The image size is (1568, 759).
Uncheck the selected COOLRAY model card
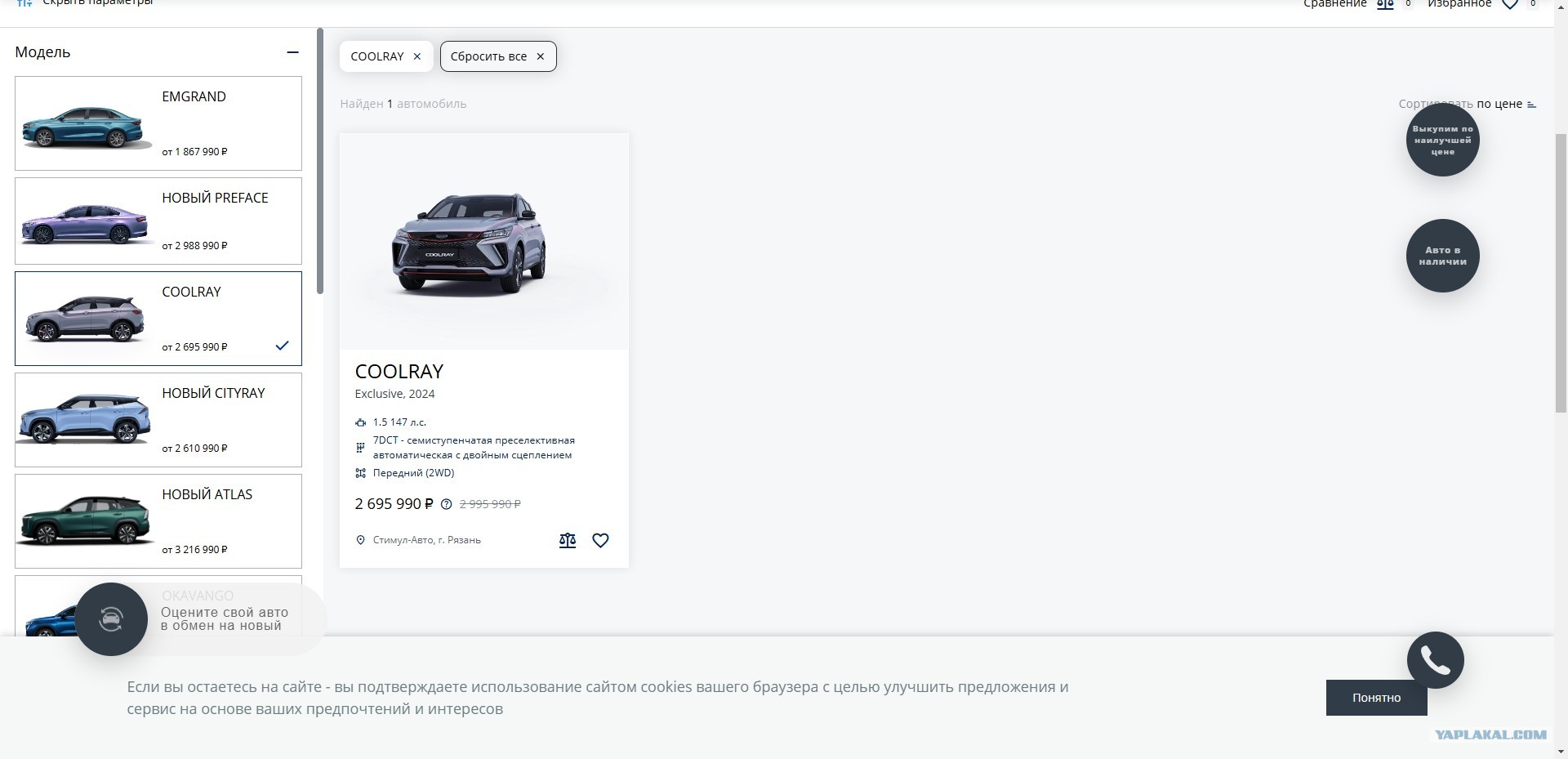pos(158,319)
